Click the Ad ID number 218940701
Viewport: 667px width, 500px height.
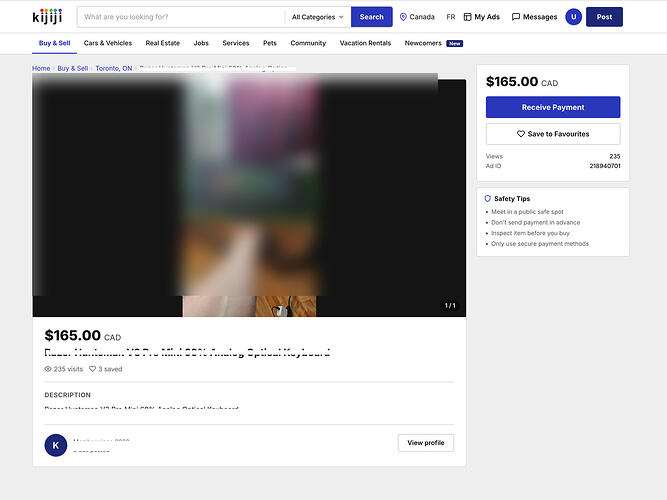click(x=604, y=166)
